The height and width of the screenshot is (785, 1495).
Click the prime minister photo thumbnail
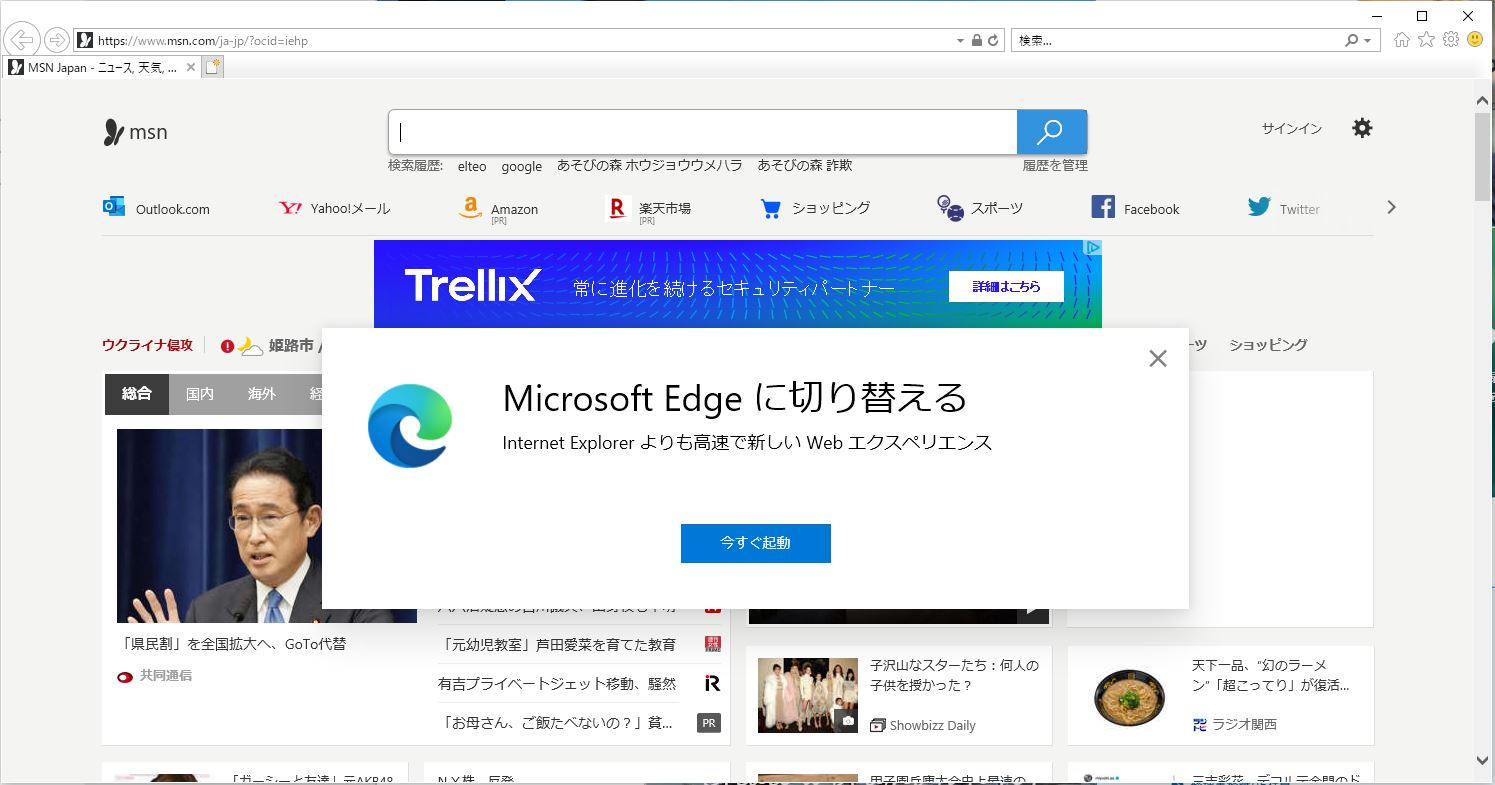click(x=267, y=526)
